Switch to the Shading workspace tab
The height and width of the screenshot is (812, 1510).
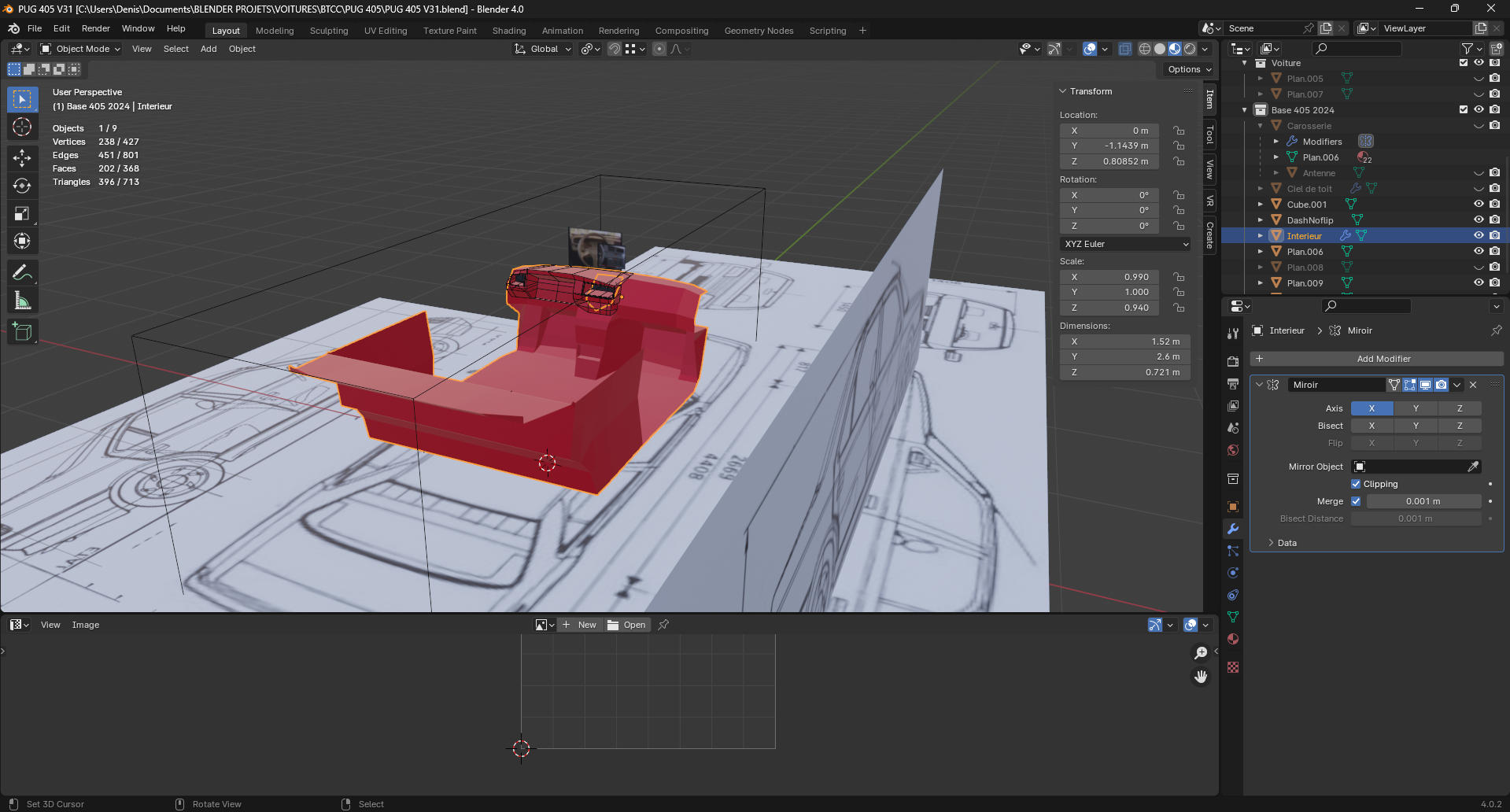[508, 31]
